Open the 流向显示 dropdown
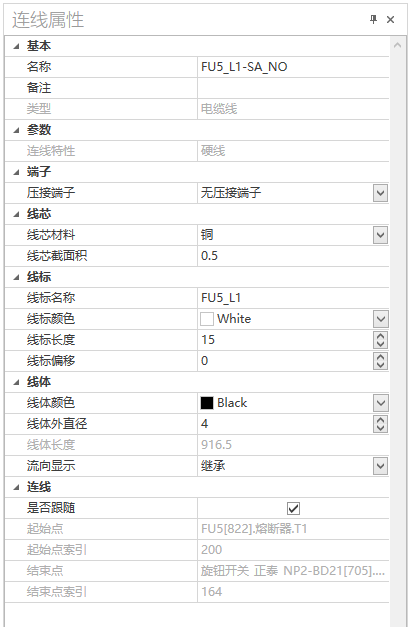410x627 pixels. click(380, 466)
